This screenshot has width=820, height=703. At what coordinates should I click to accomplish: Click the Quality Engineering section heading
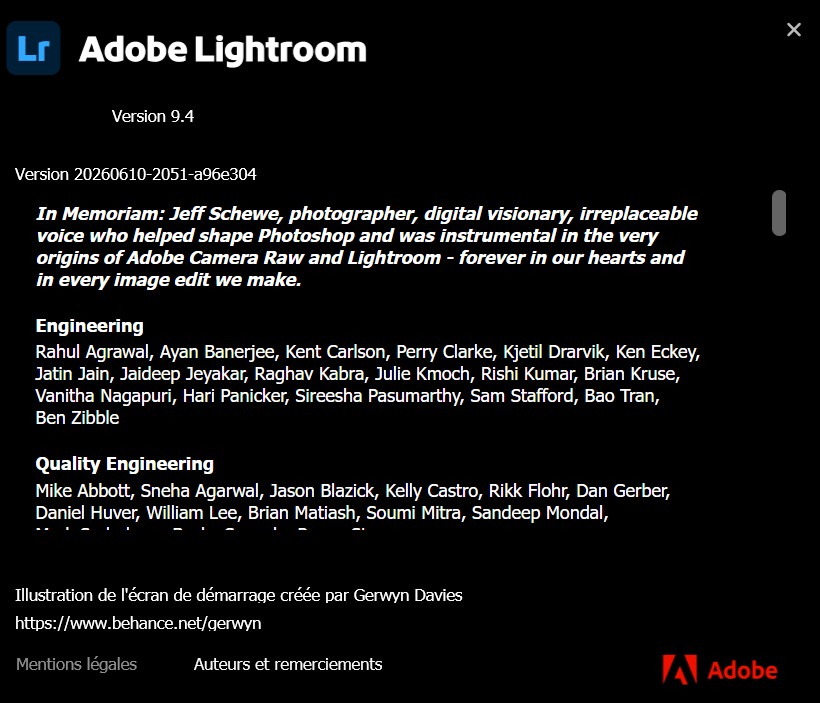(x=124, y=464)
